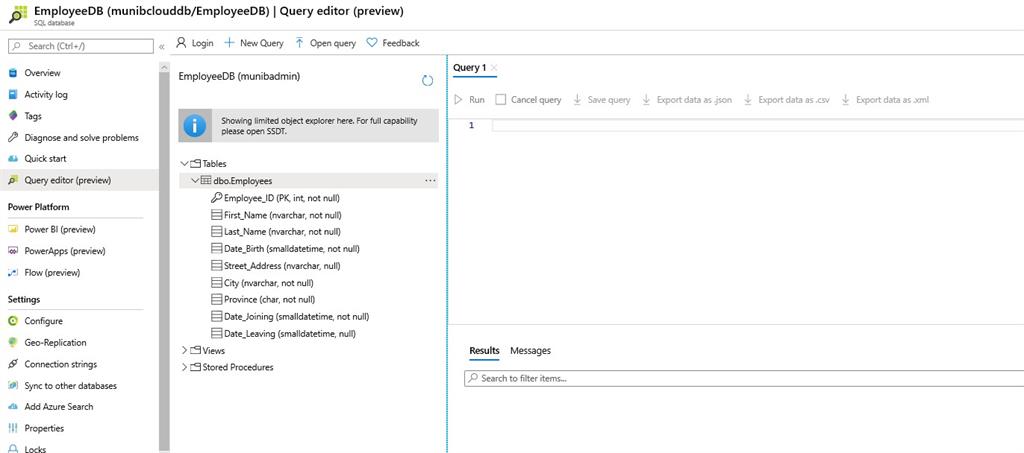Select the City column row

click(x=262, y=283)
